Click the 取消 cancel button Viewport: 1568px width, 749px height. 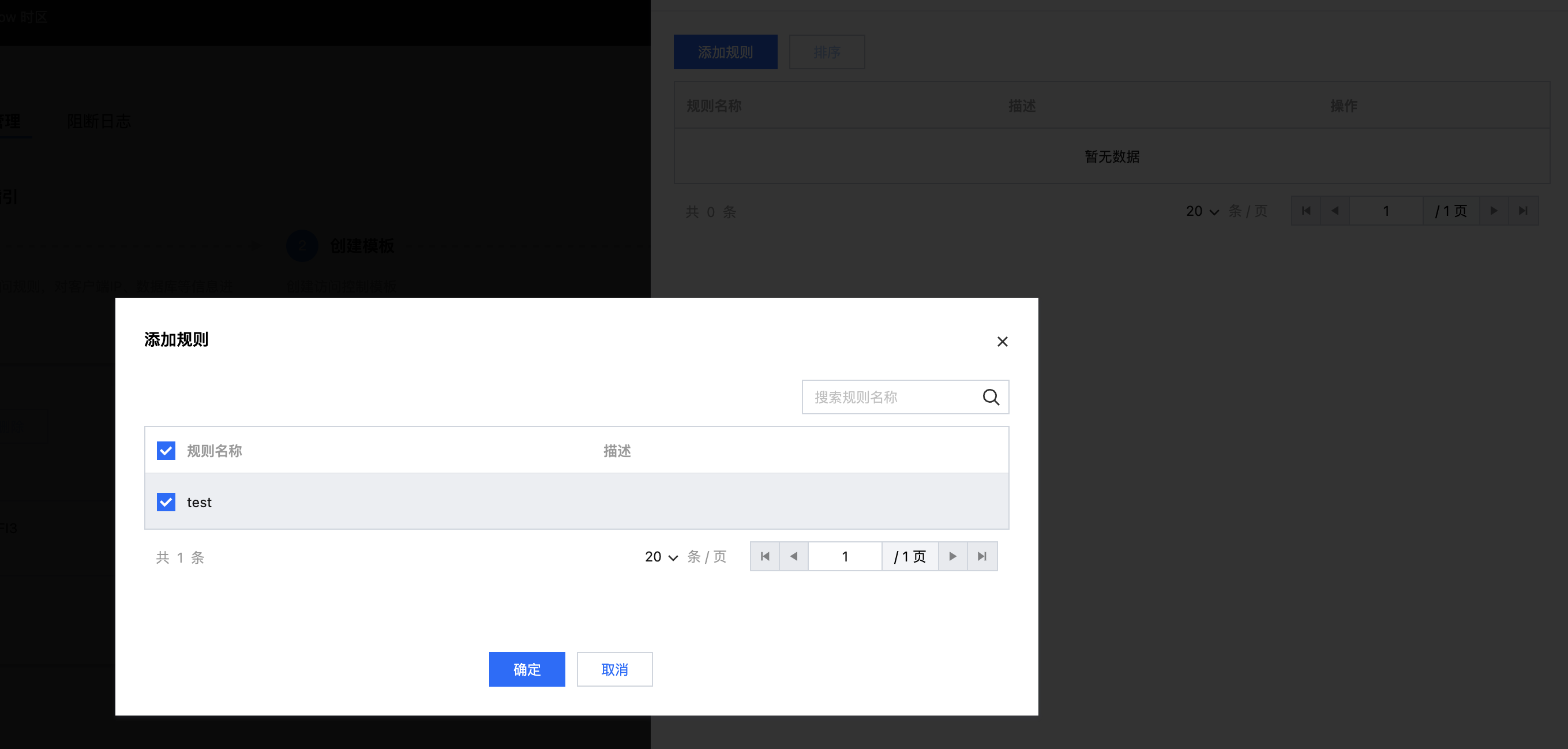pos(614,670)
